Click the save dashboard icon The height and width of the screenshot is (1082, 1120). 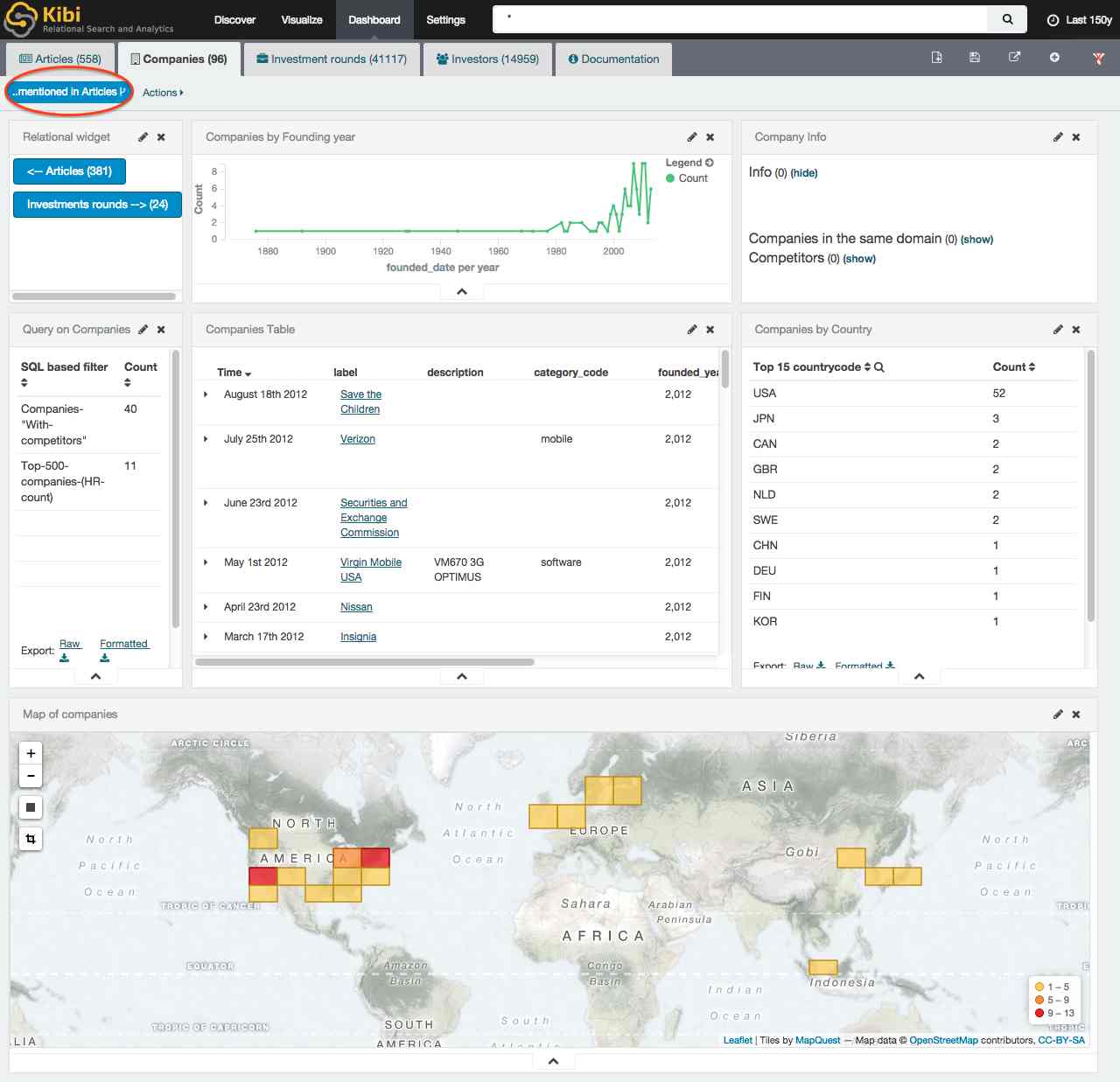[x=975, y=58]
